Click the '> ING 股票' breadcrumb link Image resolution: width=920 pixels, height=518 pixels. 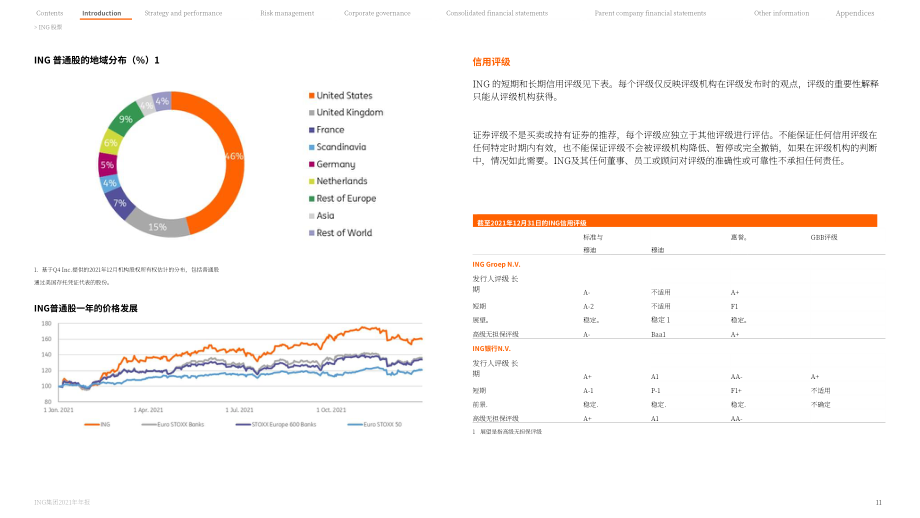click(48, 27)
